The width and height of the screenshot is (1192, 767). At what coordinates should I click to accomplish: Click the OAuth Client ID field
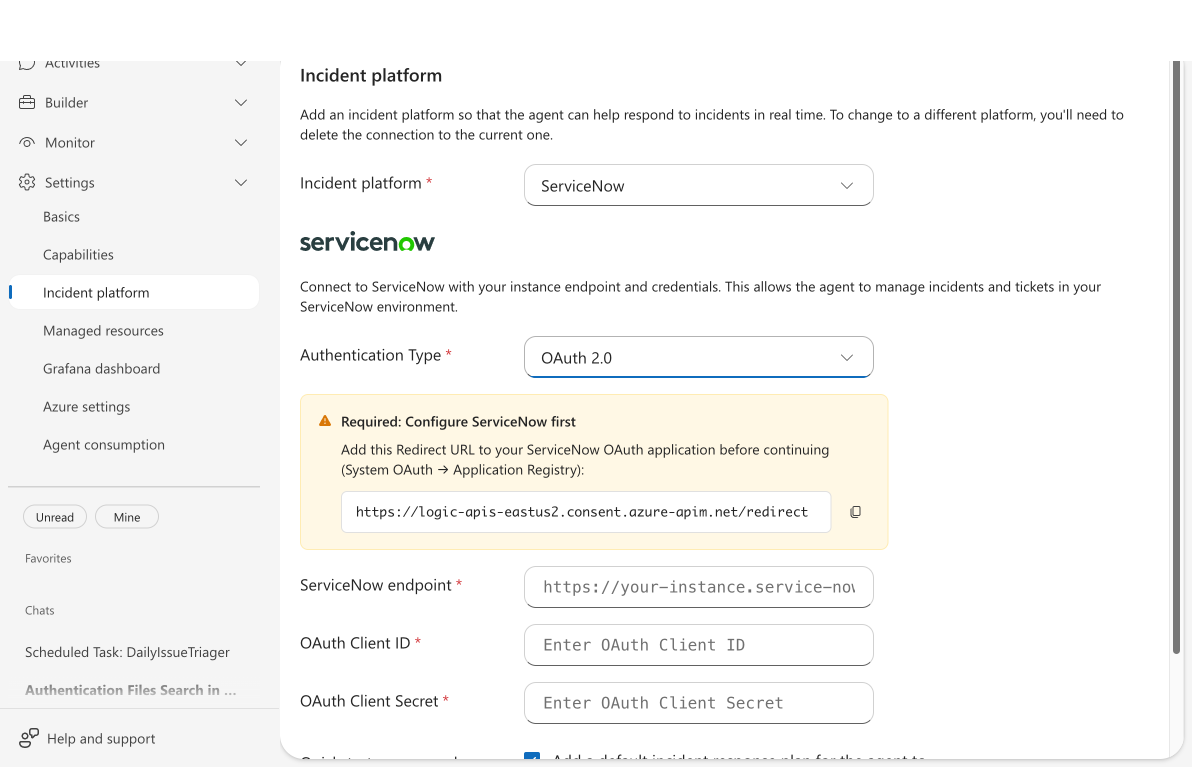699,645
